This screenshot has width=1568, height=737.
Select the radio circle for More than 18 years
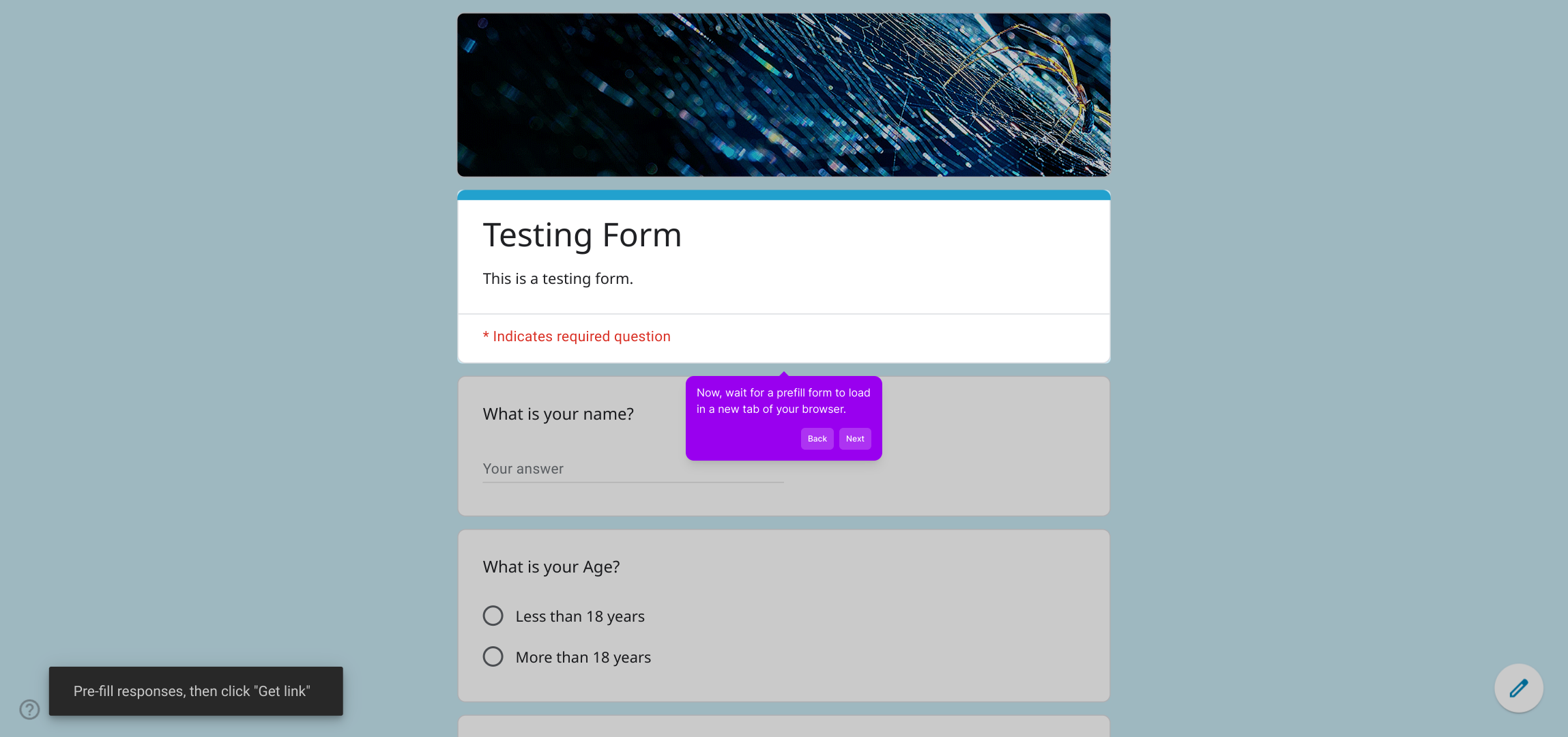tap(493, 656)
